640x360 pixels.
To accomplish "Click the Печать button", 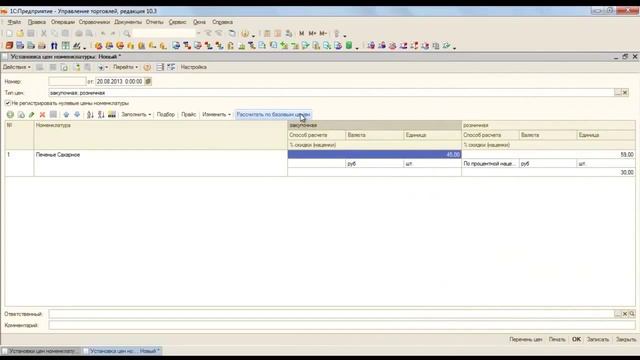I will click(x=557, y=340).
